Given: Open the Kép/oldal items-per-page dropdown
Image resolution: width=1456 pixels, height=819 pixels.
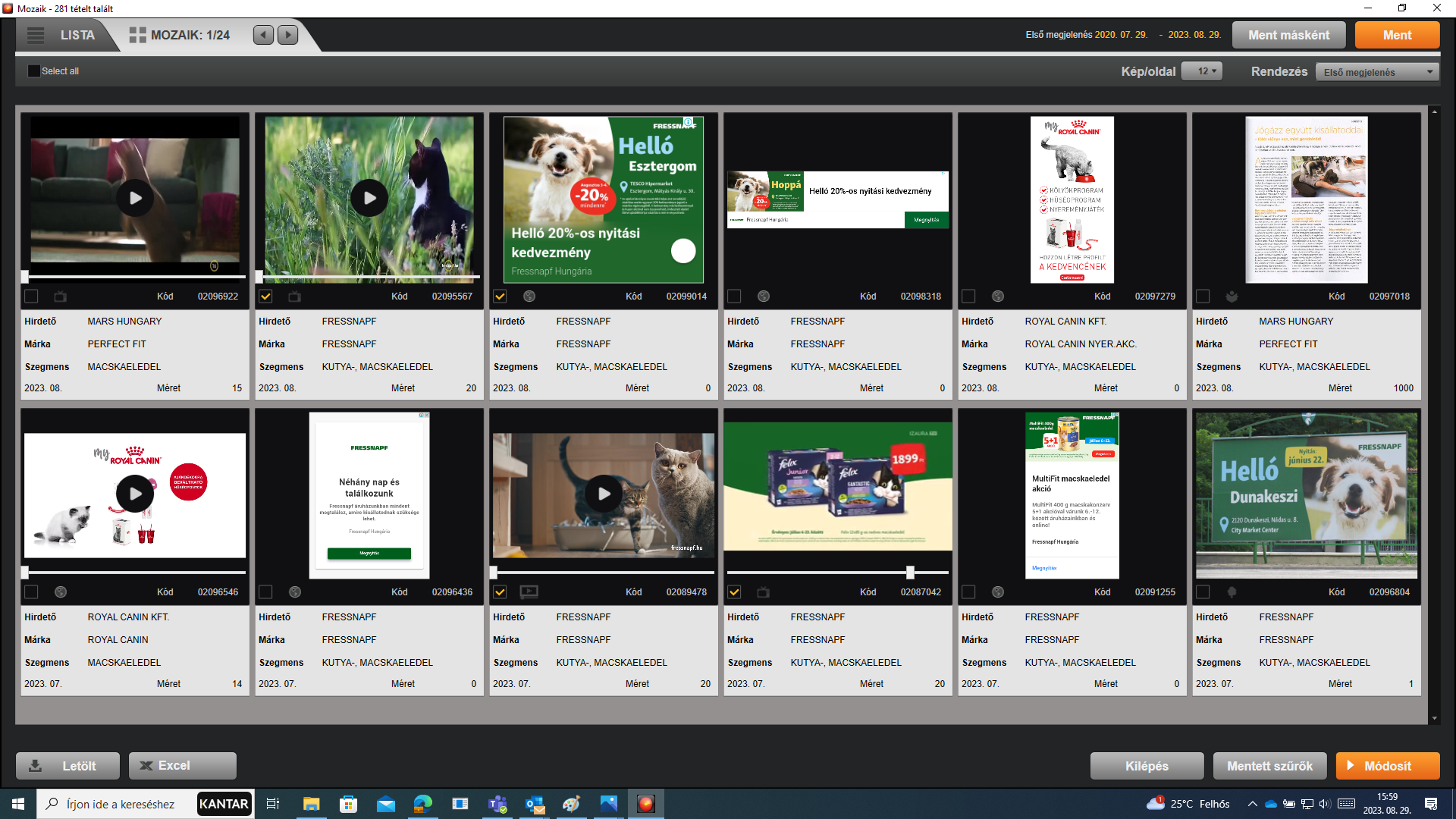Looking at the screenshot, I should pyautogui.click(x=1202, y=71).
